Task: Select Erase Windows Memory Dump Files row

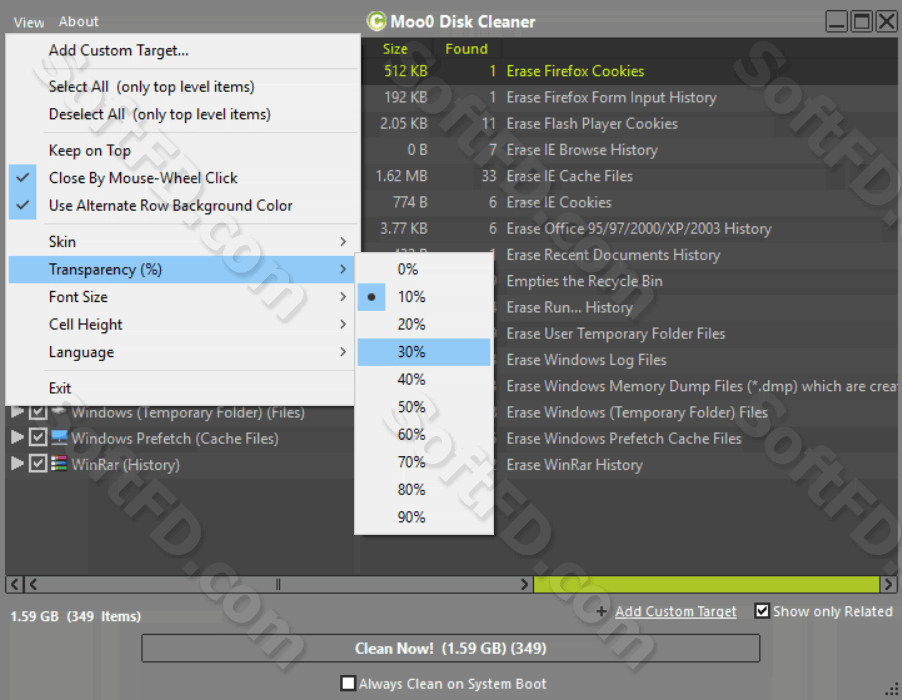Action: pos(696,387)
